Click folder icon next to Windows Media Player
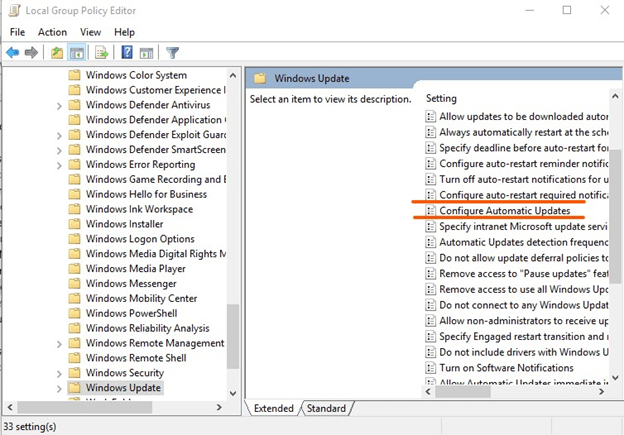The width and height of the screenshot is (624, 435). click(74, 269)
